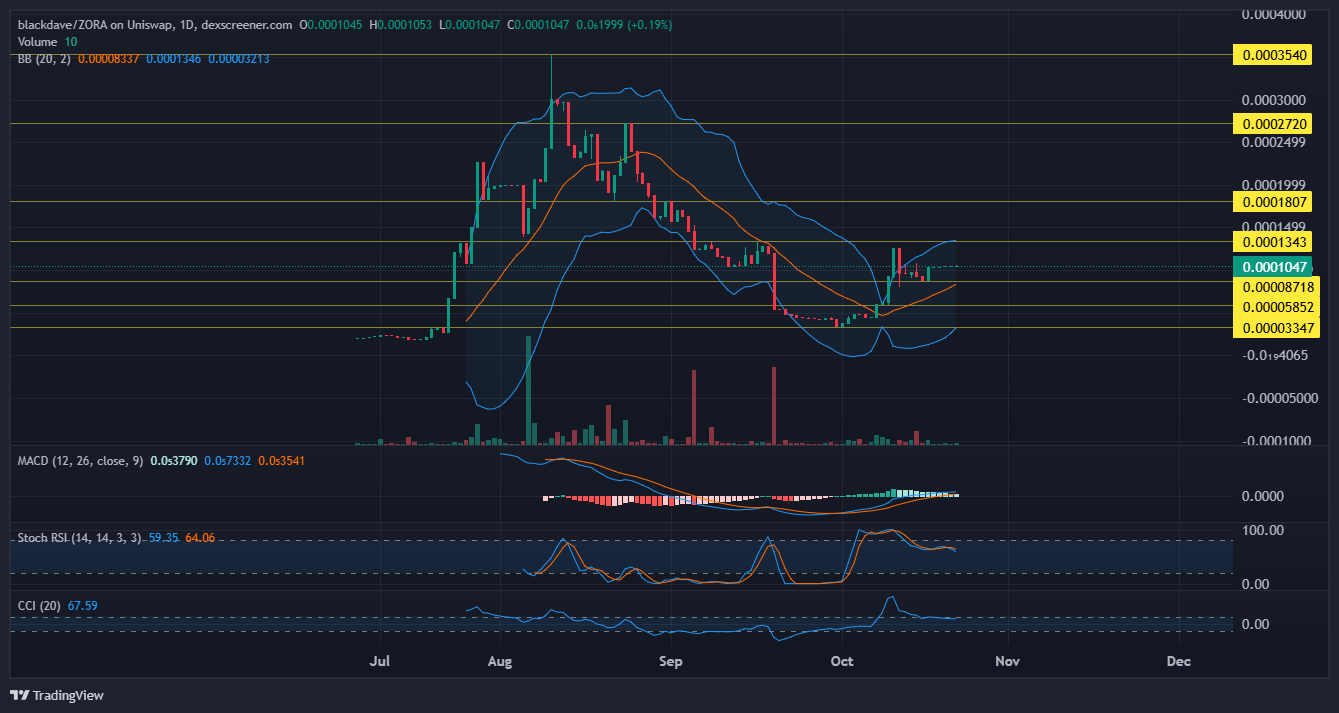Image resolution: width=1339 pixels, height=713 pixels.
Task: Click the 0.0001807 yellow price label
Action: 1271,202
